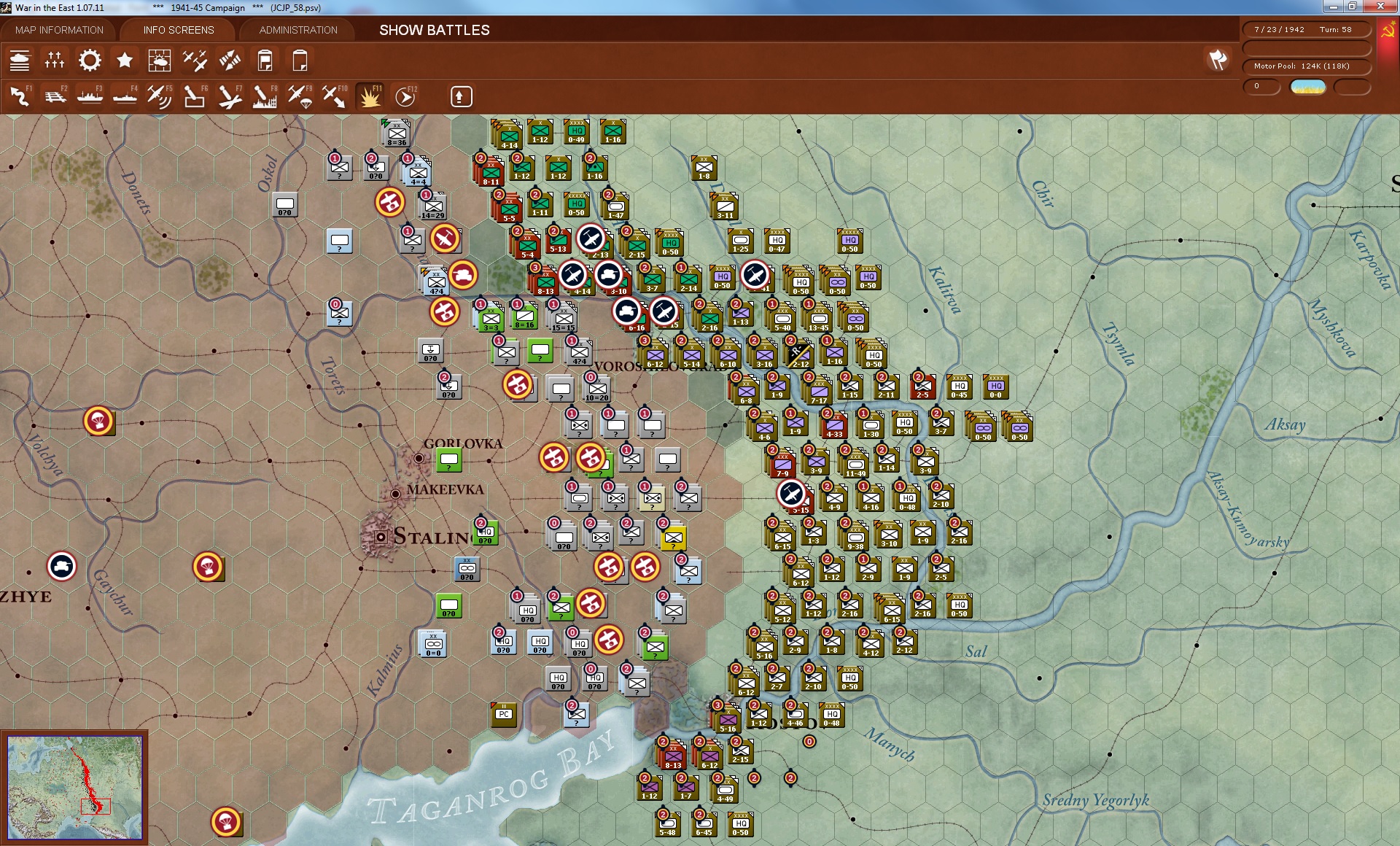Select the 14=29 unit counter
1400x846 pixels.
click(432, 207)
